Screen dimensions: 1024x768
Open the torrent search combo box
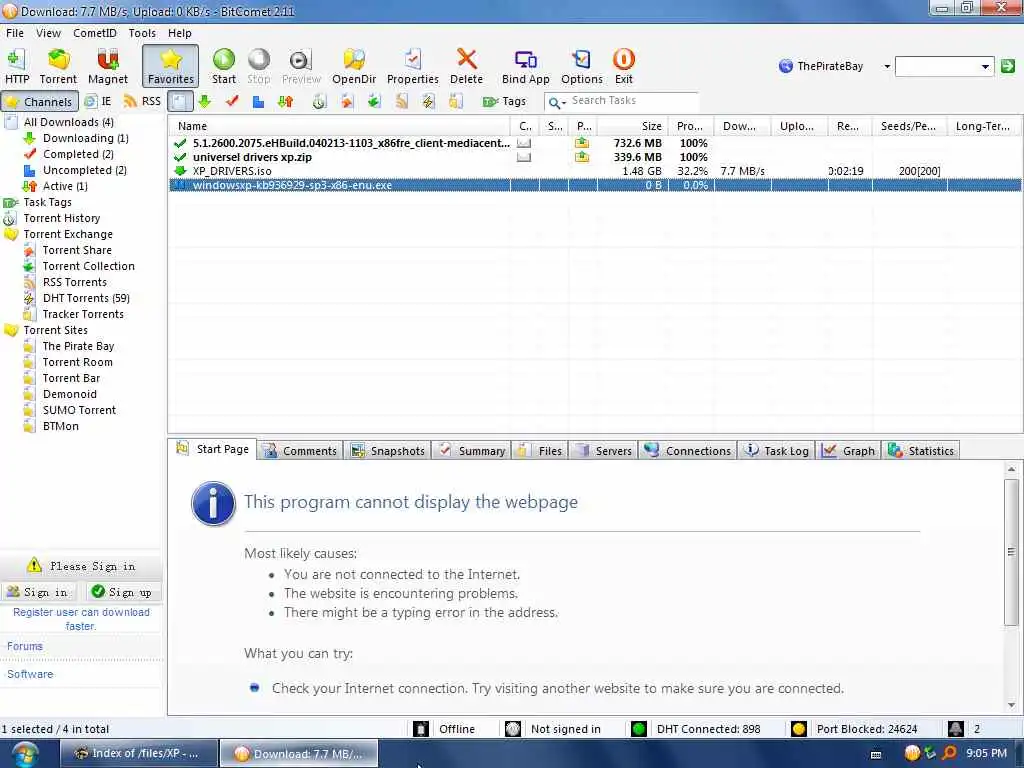pyautogui.click(x=944, y=66)
